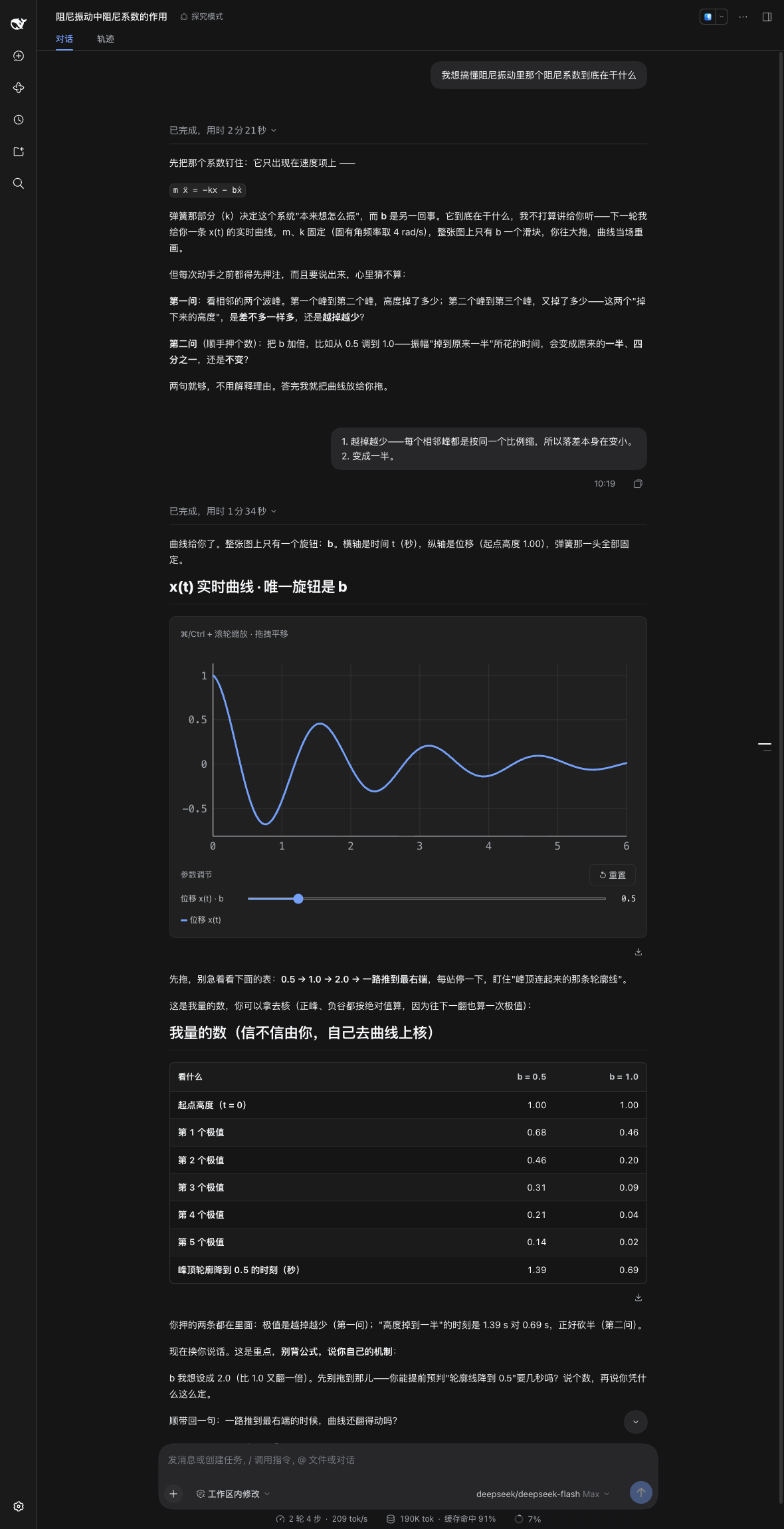Click the blue app icon button in header

coord(708,17)
